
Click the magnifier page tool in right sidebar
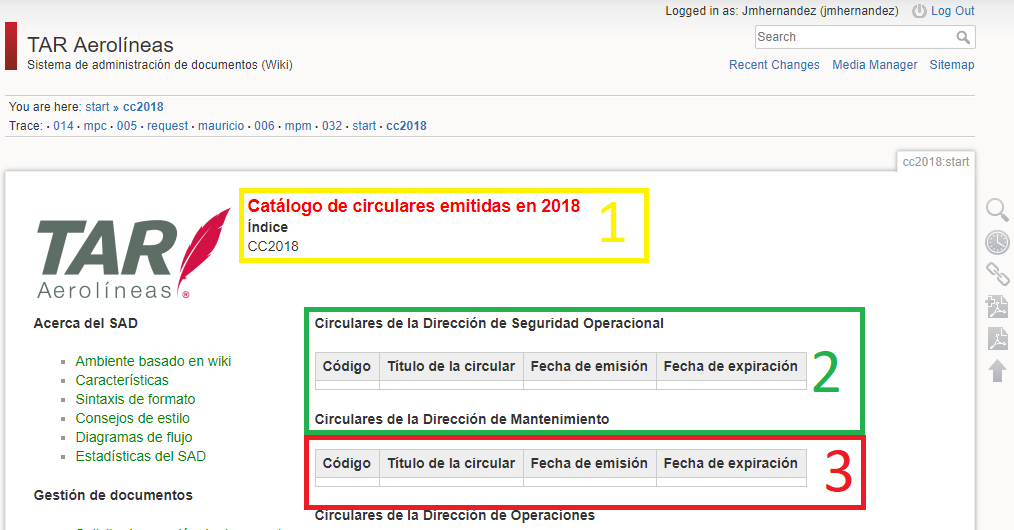(997, 210)
